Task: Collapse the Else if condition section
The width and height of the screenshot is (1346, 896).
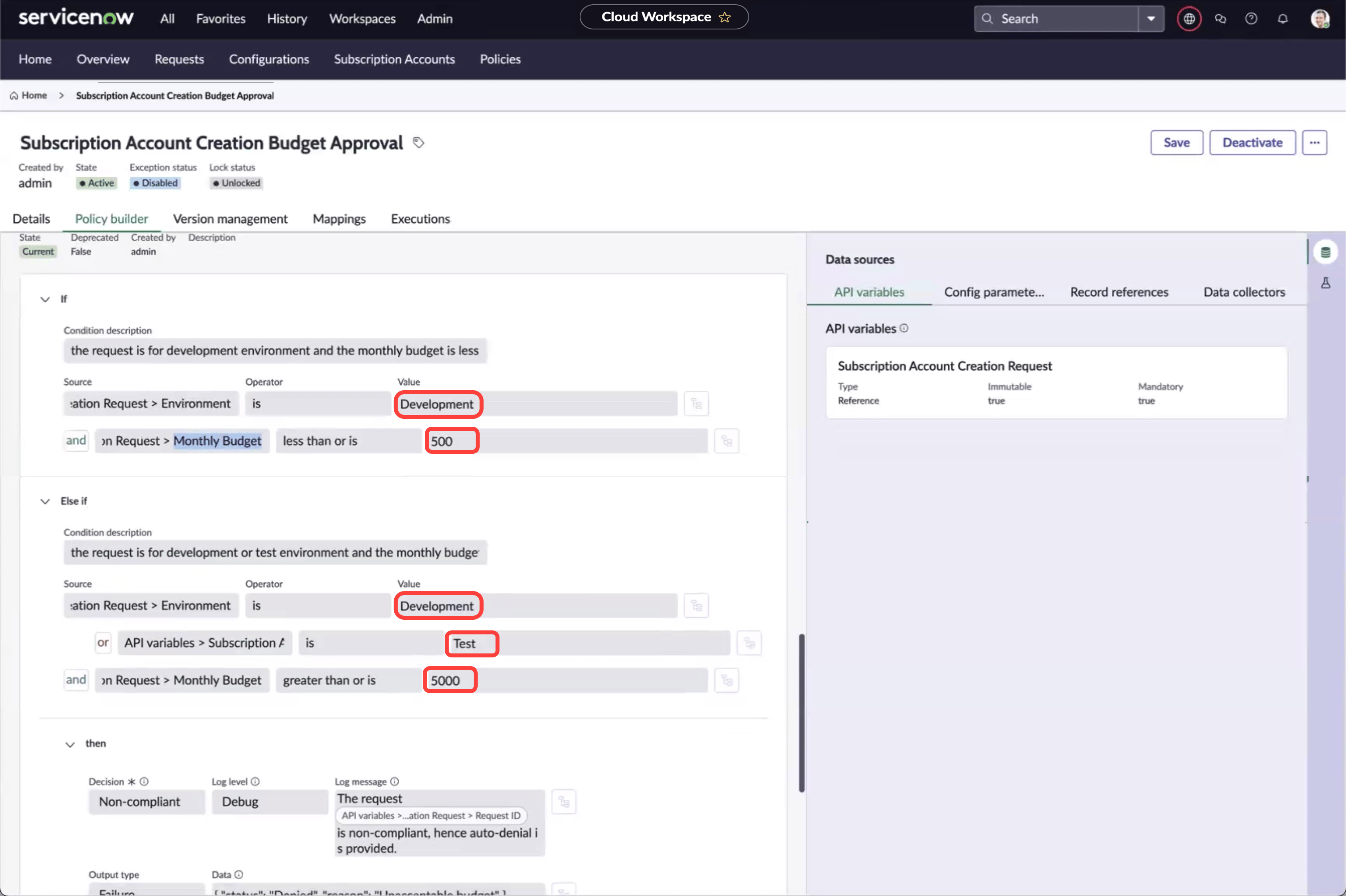Action: tap(44, 501)
